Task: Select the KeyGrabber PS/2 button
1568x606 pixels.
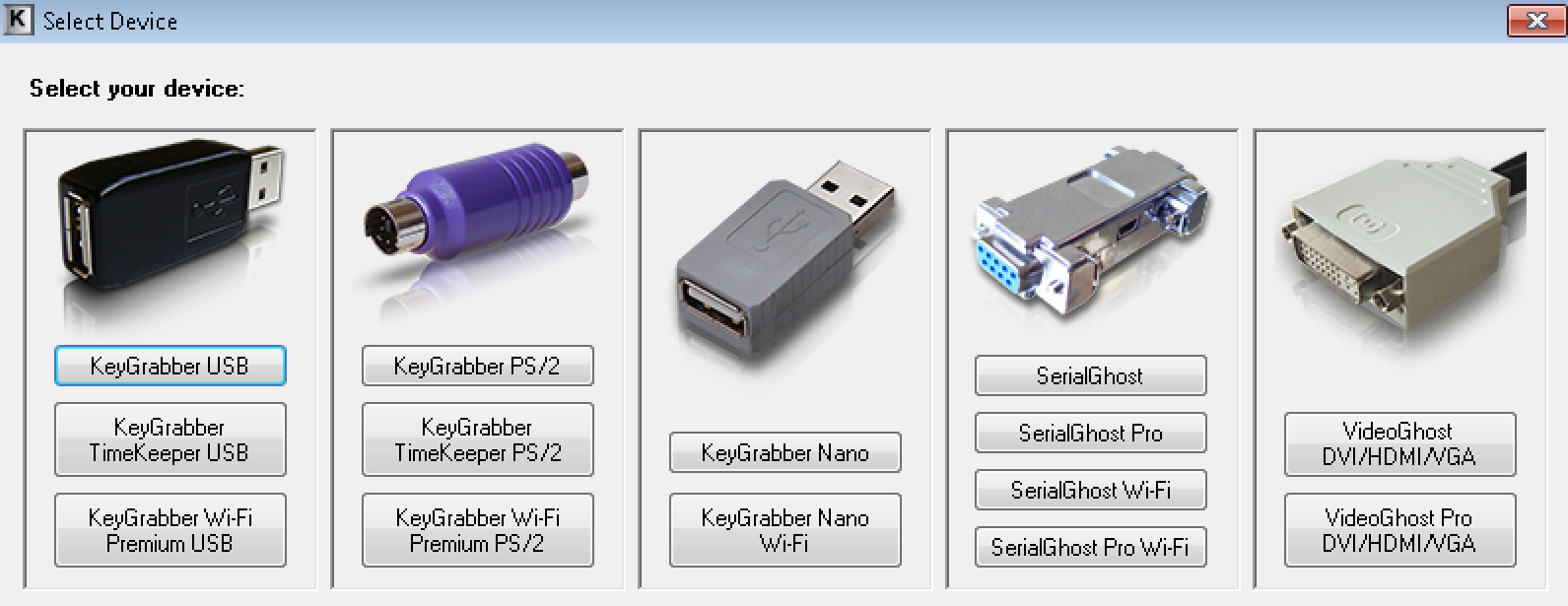Action: pyautogui.click(x=478, y=366)
